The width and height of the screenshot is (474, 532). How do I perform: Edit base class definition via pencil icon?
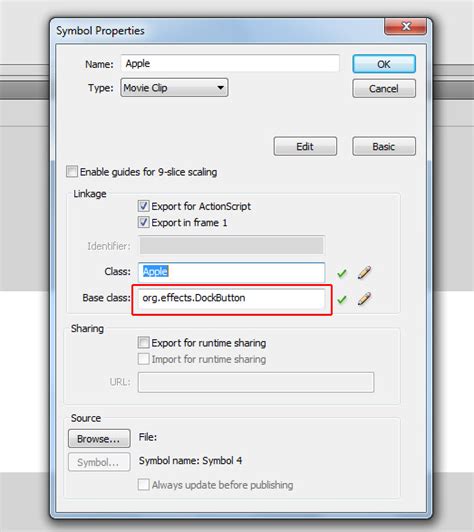(x=364, y=299)
